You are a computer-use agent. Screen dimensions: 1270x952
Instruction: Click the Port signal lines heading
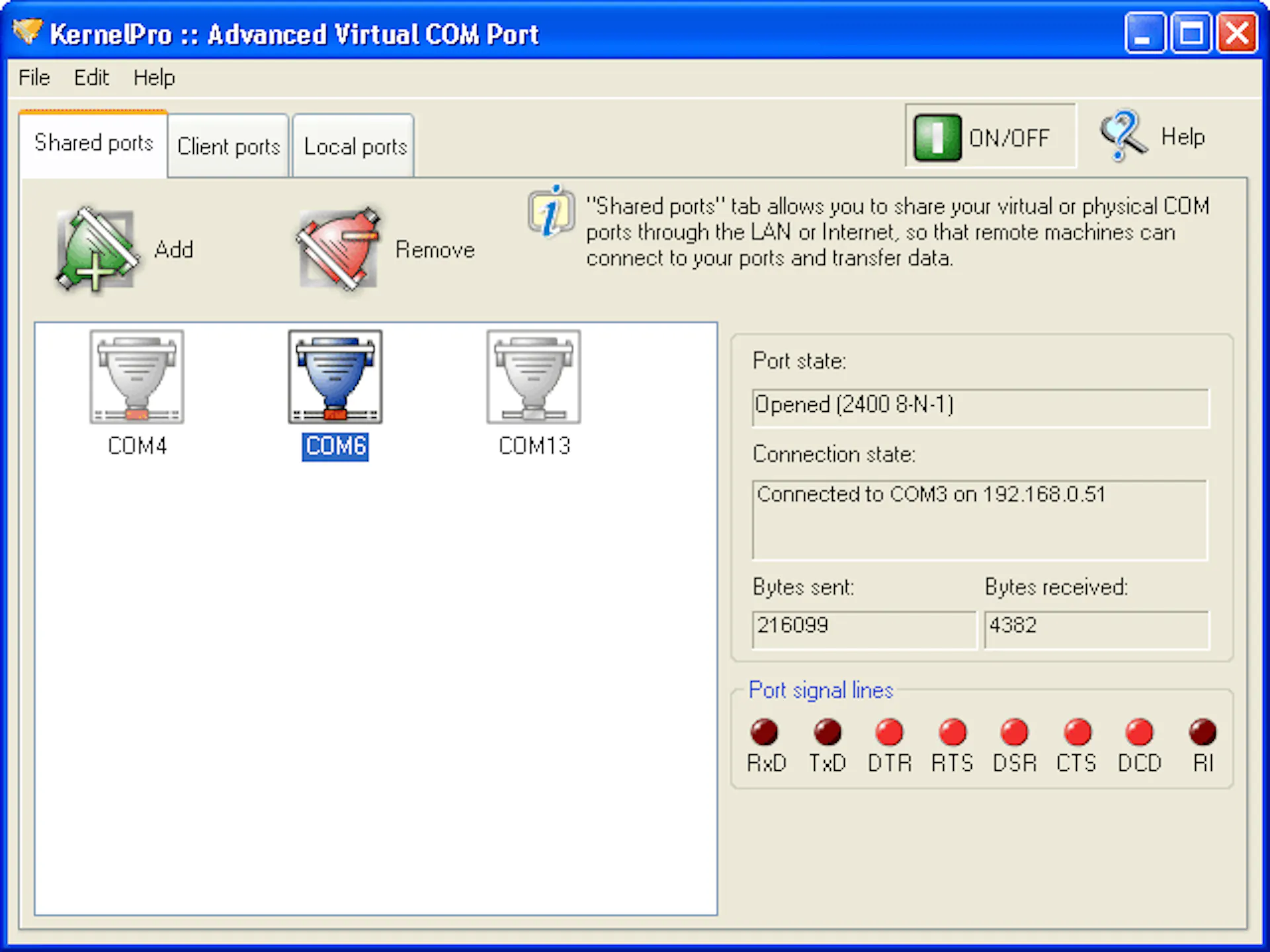[x=821, y=690]
